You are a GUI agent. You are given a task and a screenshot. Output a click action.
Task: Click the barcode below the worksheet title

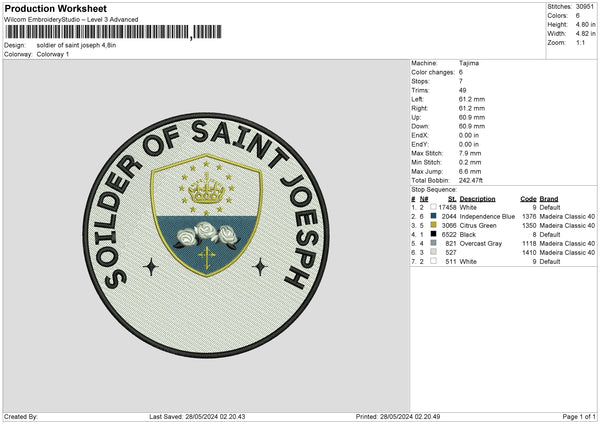tap(113, 32)
